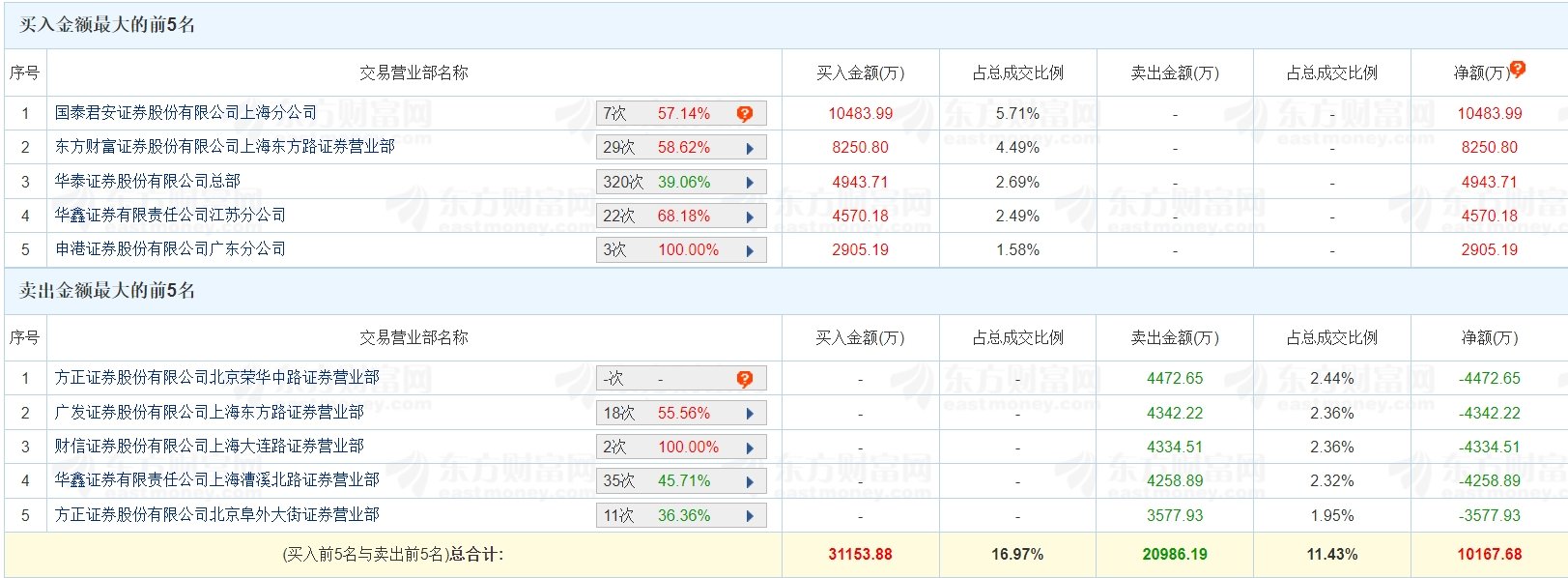Click the sell amount 4342.22 in 卖出金额 column
This screenshot has width=1568, height=578.
1175,414
